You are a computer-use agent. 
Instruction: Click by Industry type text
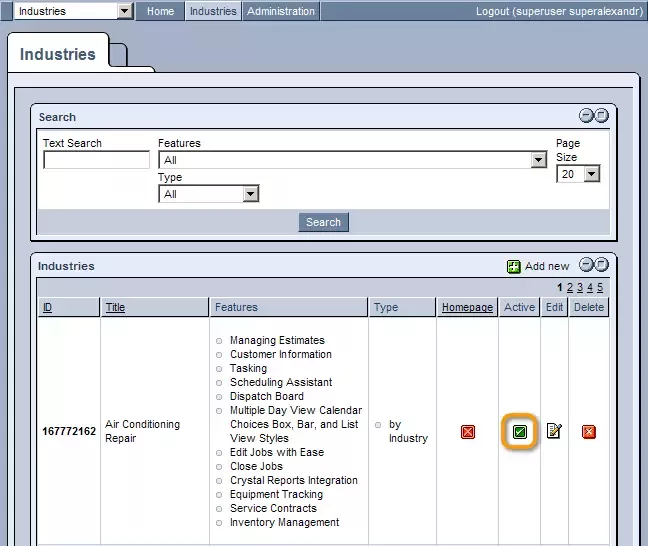(408, 431)
